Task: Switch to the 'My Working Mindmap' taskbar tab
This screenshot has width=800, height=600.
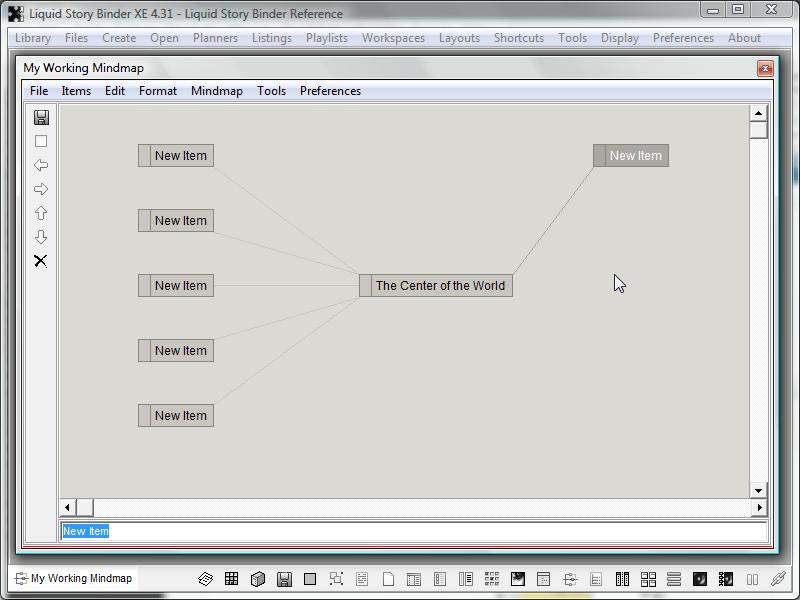Action: pos(72,578)
